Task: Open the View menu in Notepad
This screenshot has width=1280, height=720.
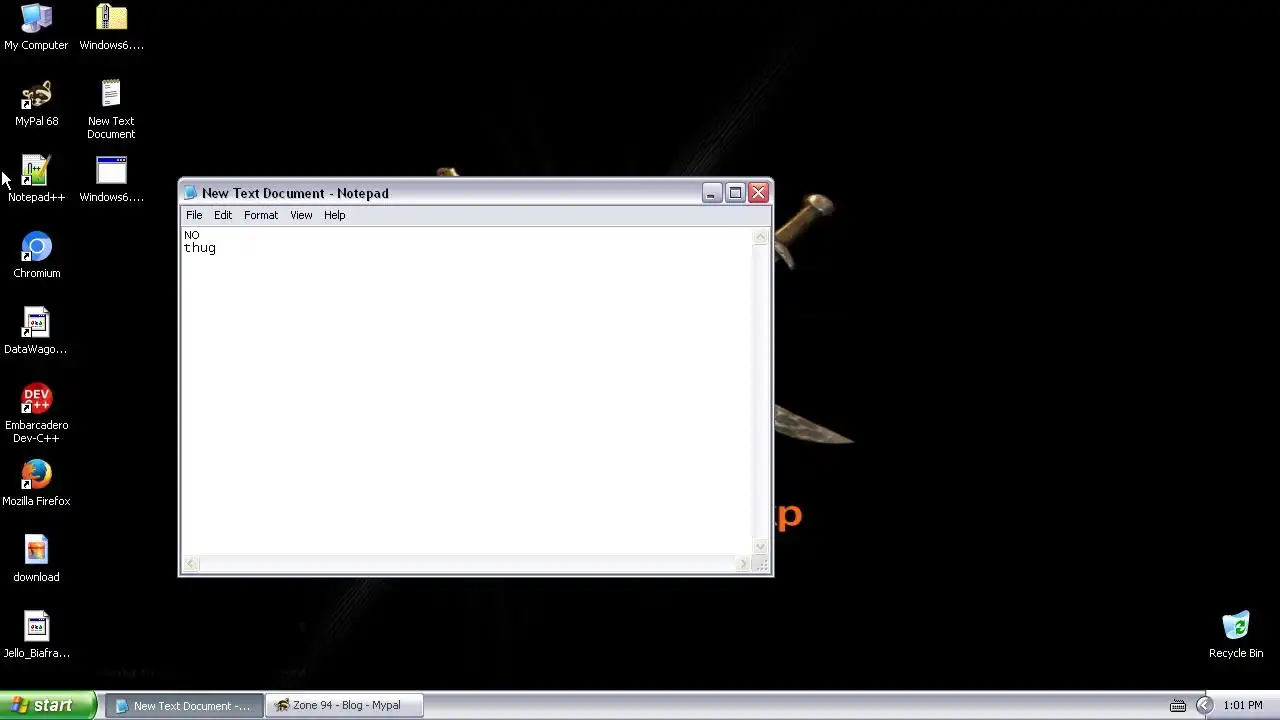Action: tap(301, 215)
